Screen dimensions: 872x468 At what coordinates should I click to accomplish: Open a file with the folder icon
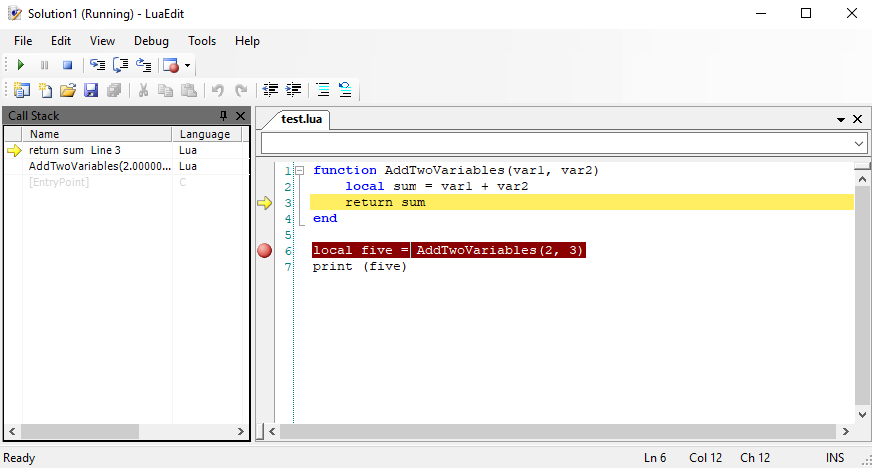pyautogui.click(x=68, y=90)
